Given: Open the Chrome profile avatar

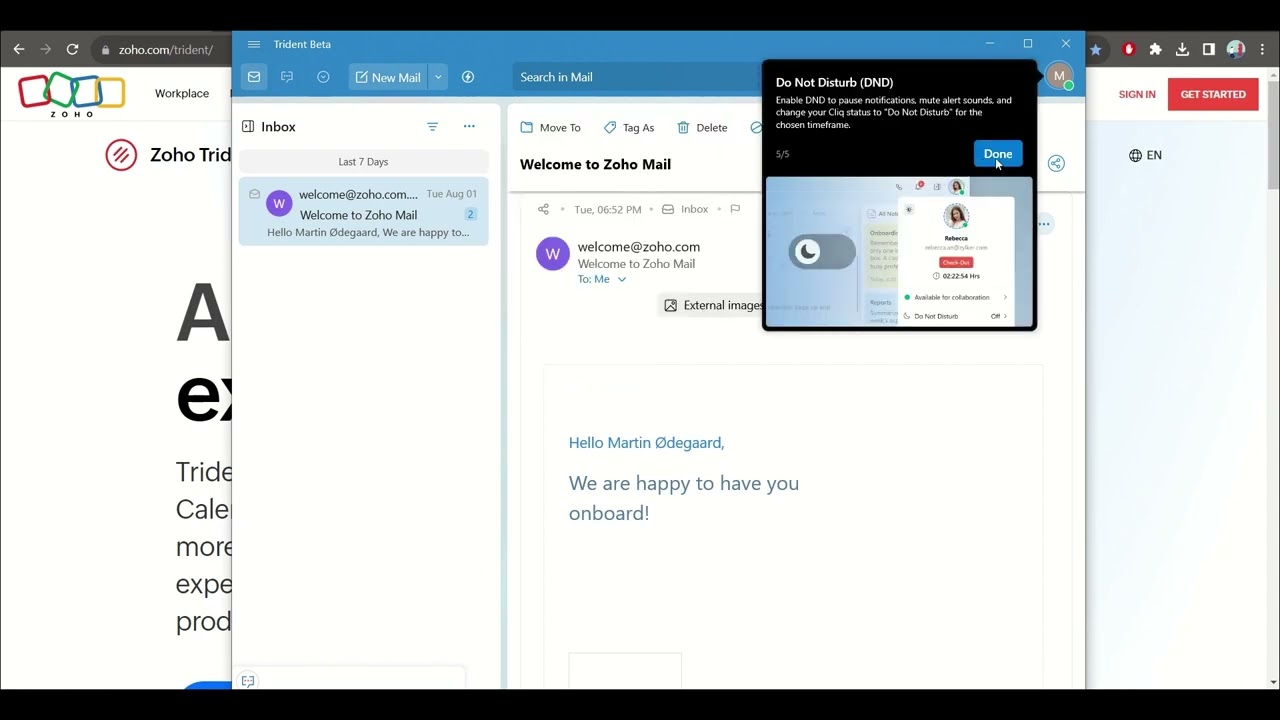Looking at the screenshot, I should click(1236, 49).
